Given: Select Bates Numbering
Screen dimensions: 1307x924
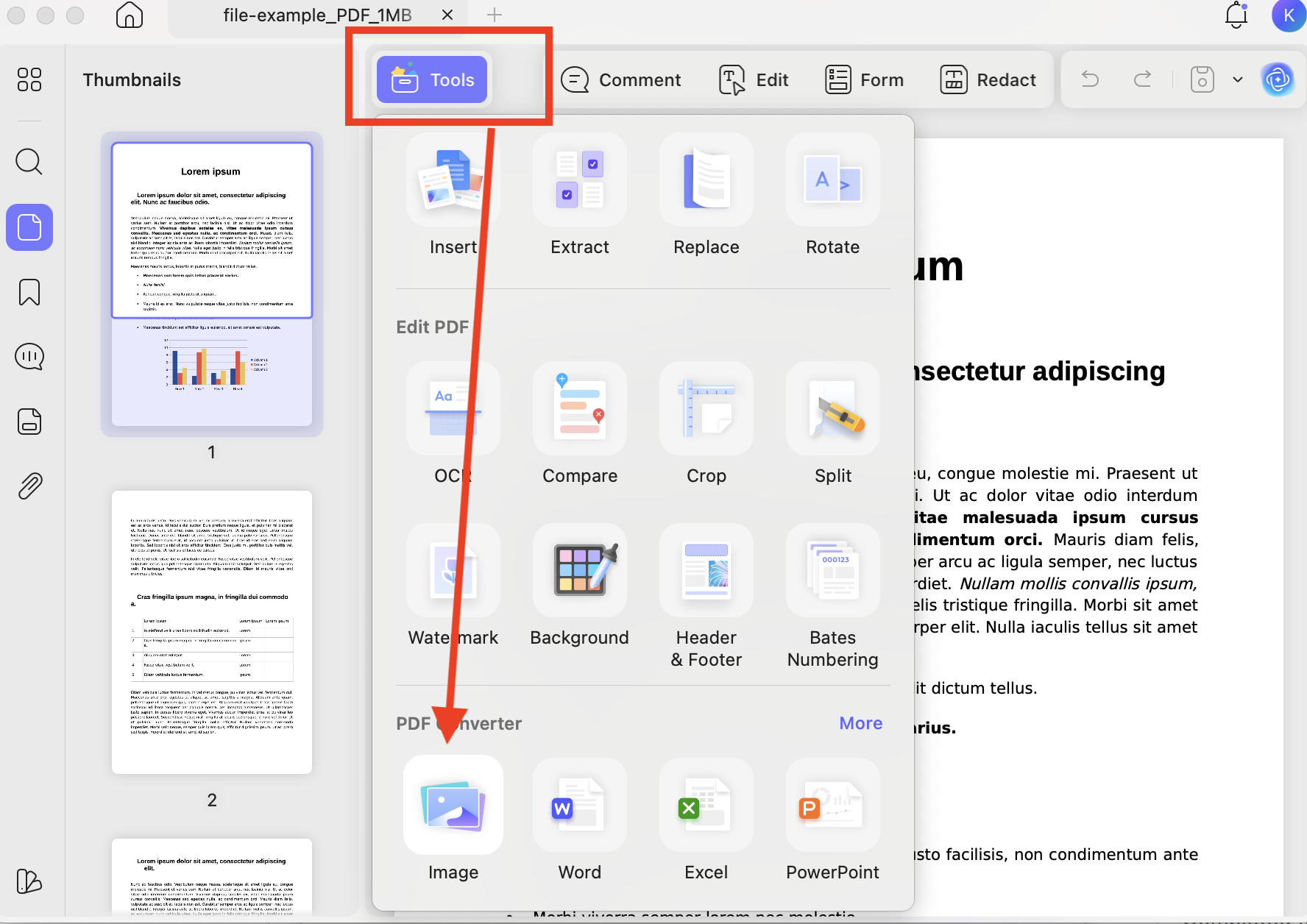Looking at the screenshot, I should click(x=832, y=589).
